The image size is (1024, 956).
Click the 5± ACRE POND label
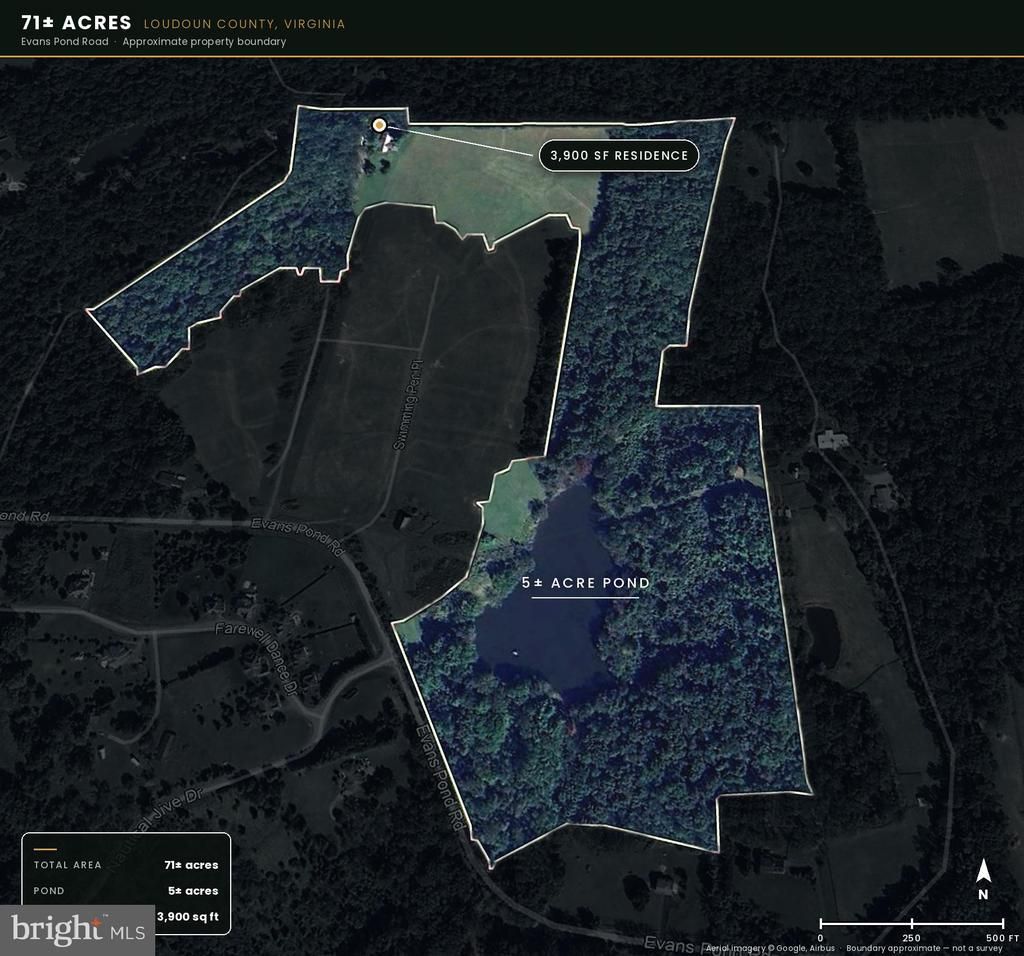pyautogui.click(x=586, y=583)
